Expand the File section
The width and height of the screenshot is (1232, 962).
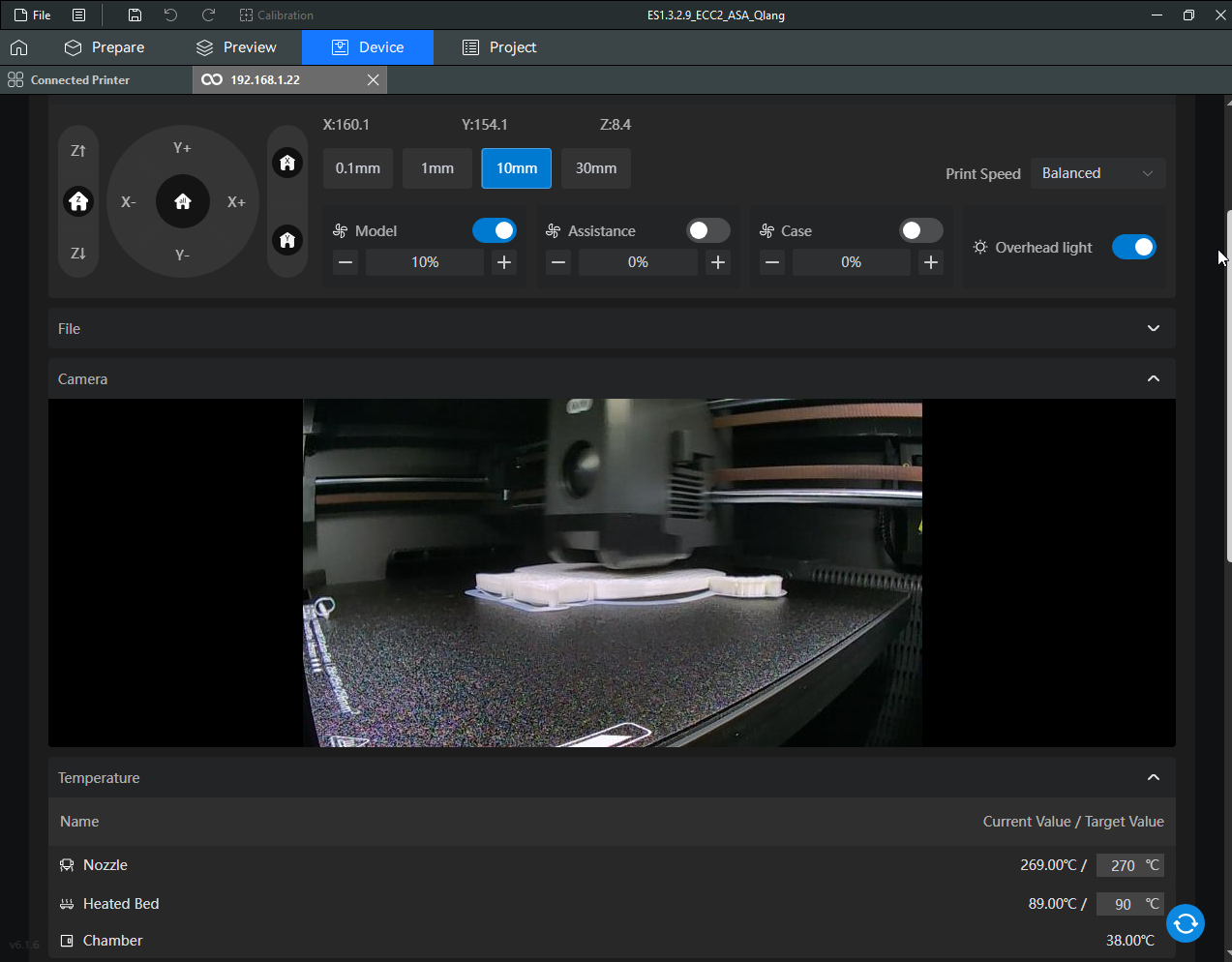[x=1153, y=329]
